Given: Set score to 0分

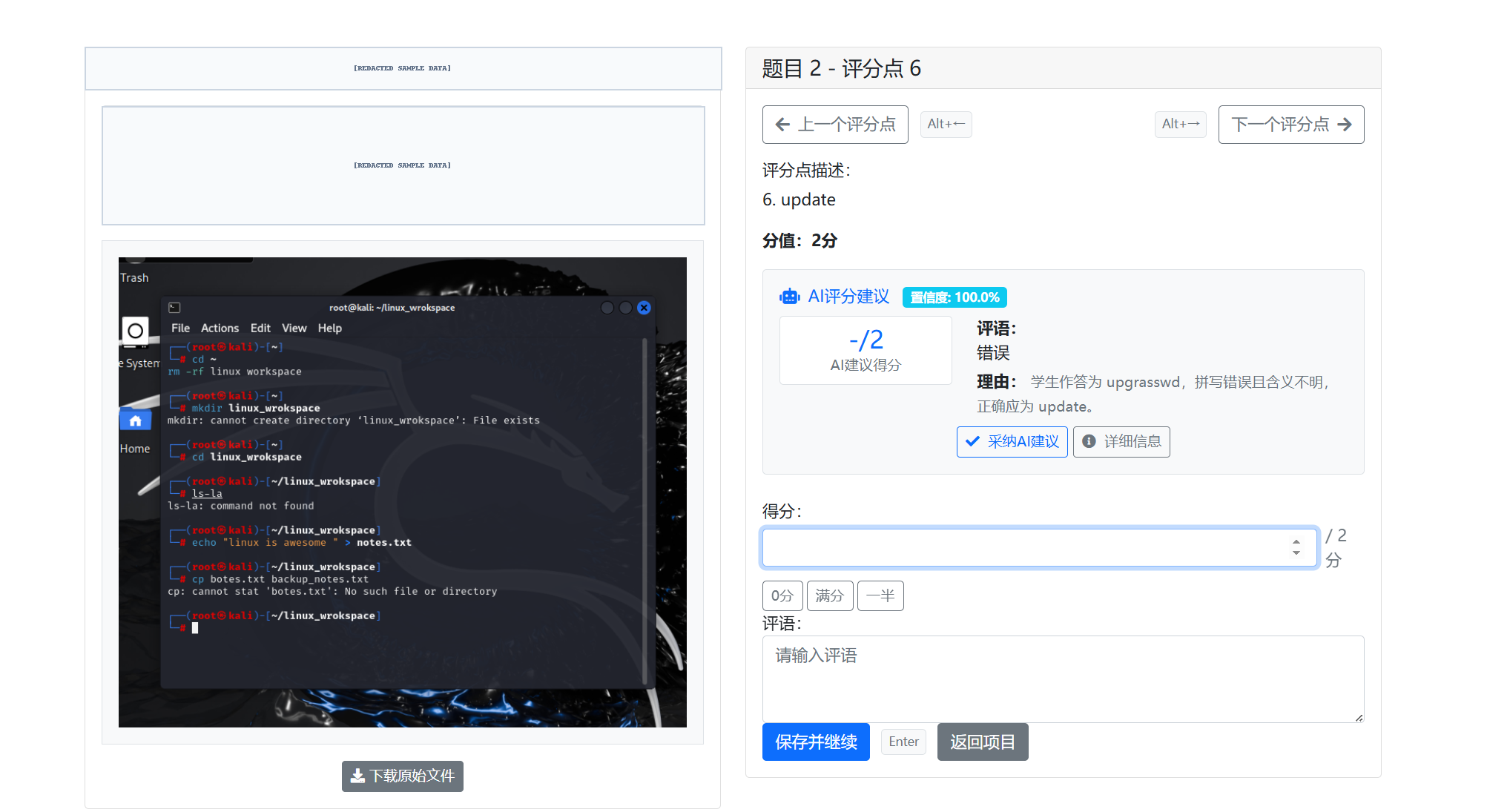Looking at the screenshot, I should click(782, 595).
